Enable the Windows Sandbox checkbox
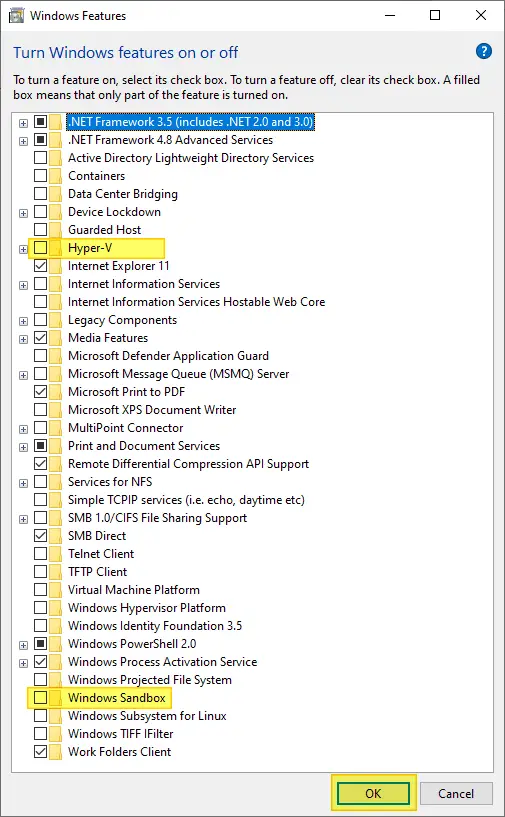 (x=40, y=698)
